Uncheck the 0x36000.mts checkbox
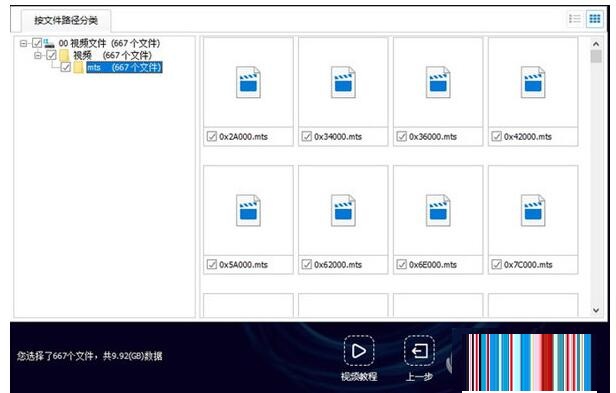Screen dimensions: 616x393 coord(402,136)
